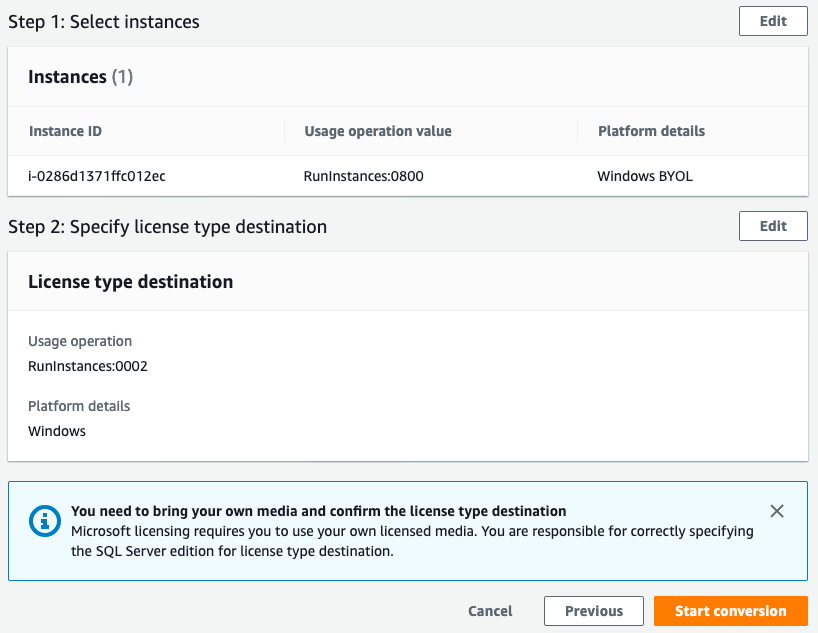Click the License type destination heading
Screen dimensions: 818x633
(x=130, y=282)
